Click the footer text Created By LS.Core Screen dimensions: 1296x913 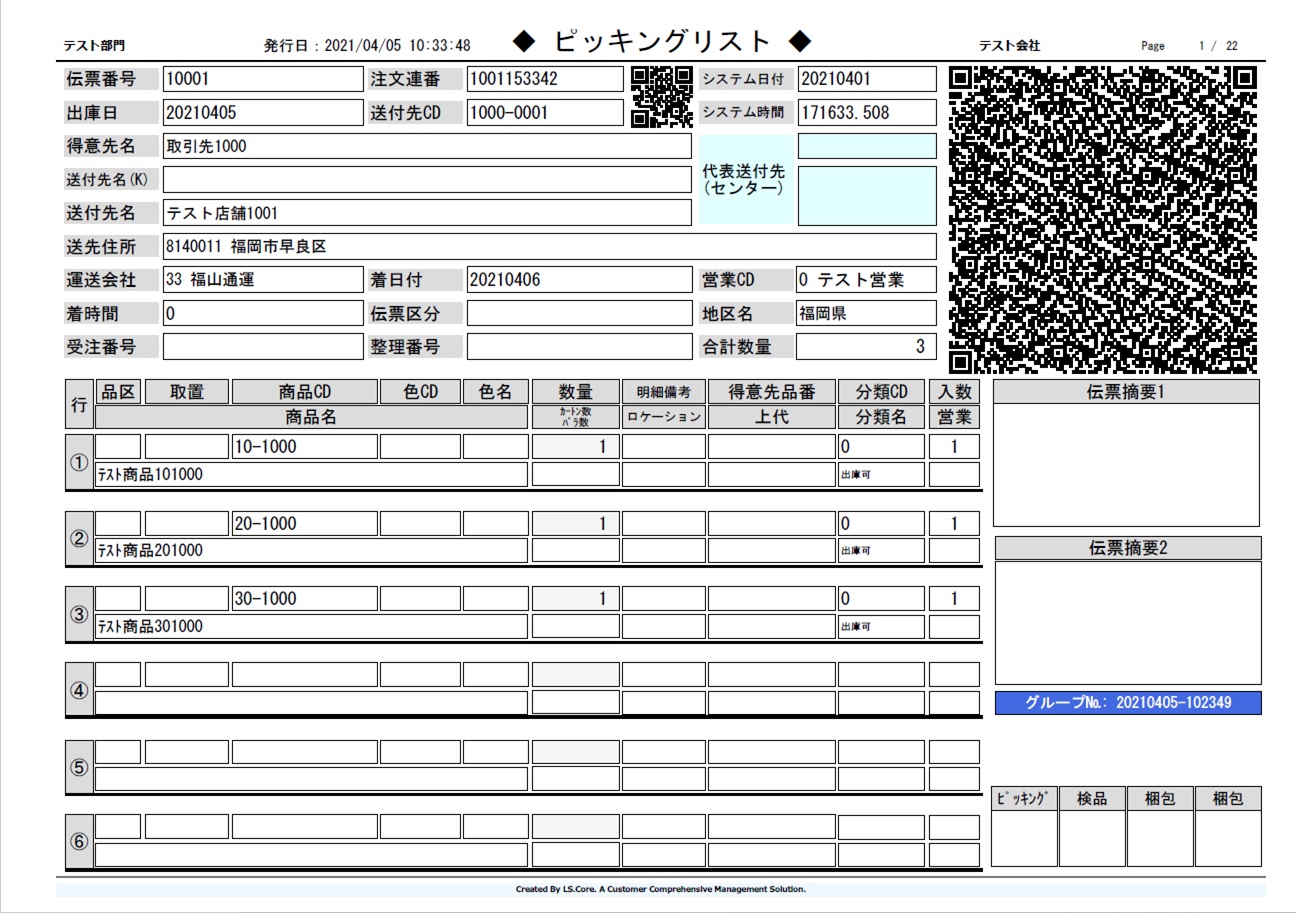pyautogui.click(x=660, y=888)
